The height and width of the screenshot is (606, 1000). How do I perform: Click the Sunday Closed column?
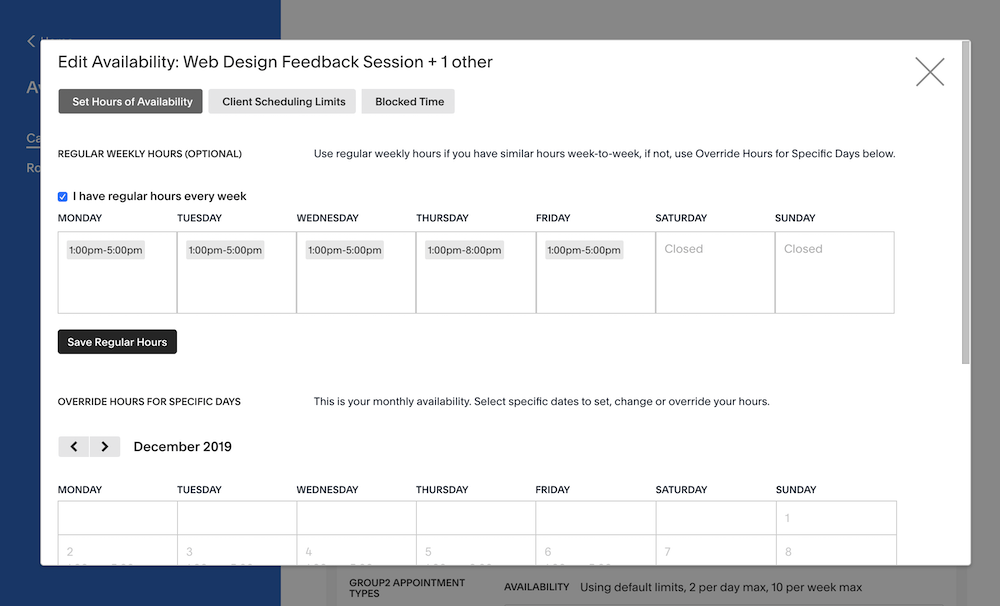click(834, 272)
